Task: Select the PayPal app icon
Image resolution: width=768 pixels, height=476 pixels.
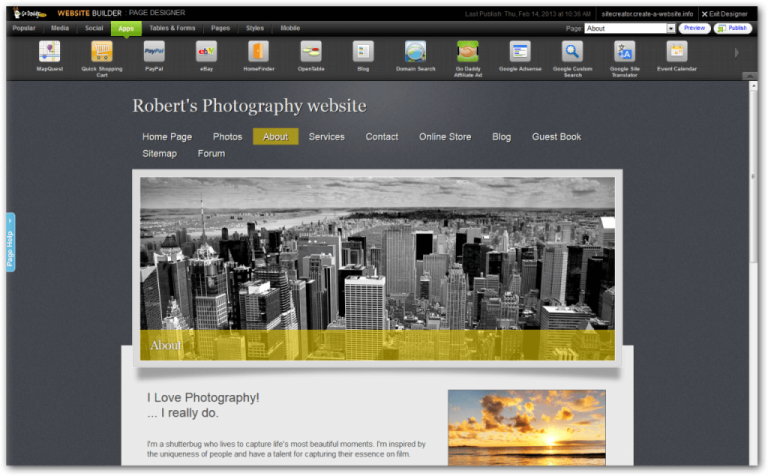Action: (x=154, y=52)
